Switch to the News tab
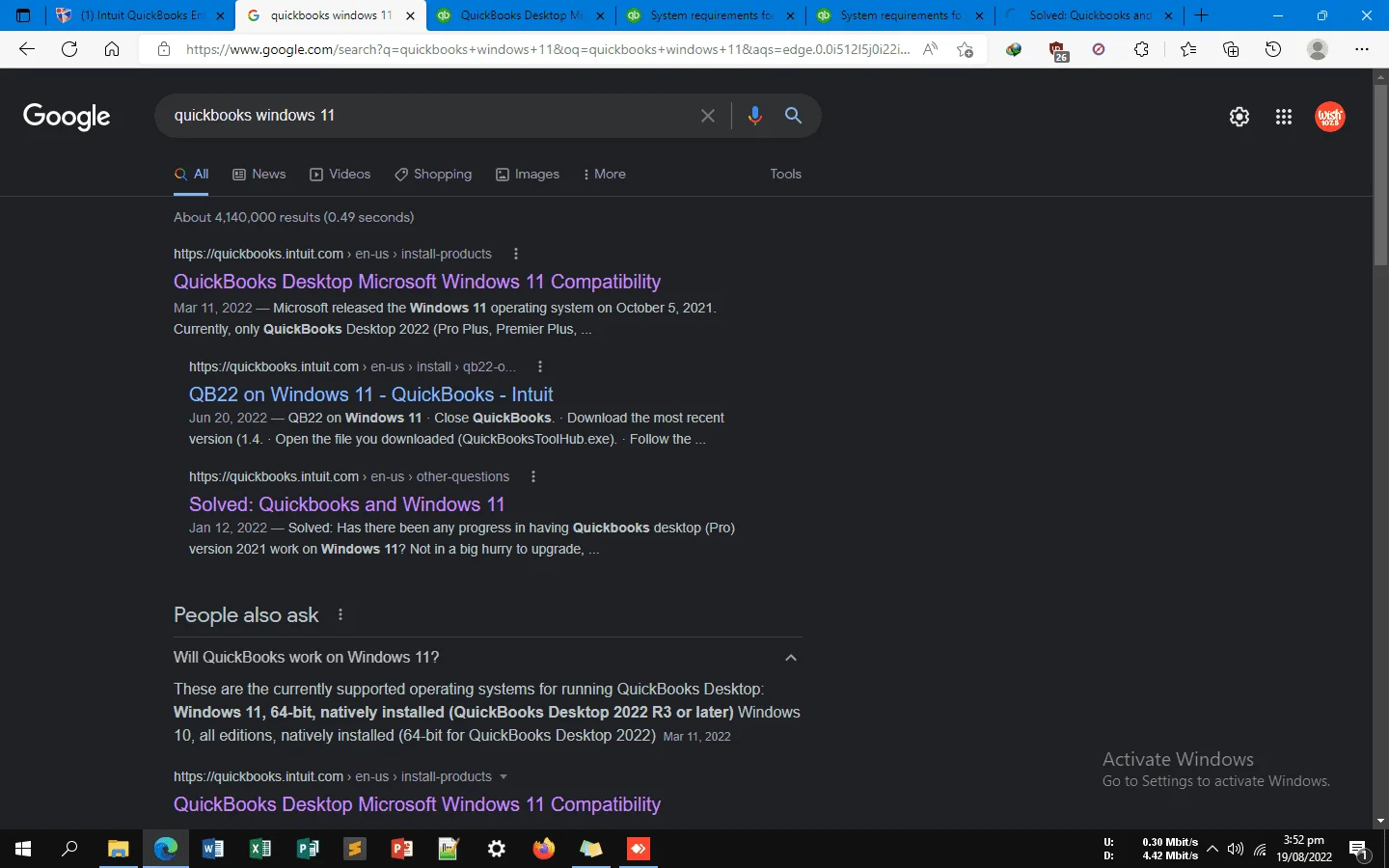 click(x=259, y=175)
